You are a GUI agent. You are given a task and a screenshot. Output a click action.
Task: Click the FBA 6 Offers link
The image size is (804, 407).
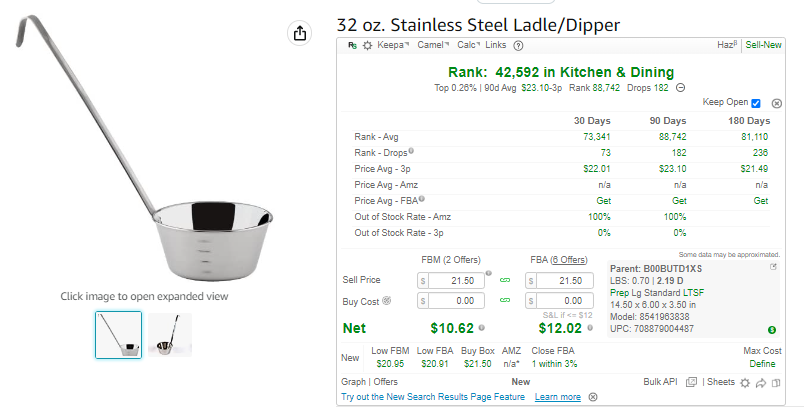[569, 260]
